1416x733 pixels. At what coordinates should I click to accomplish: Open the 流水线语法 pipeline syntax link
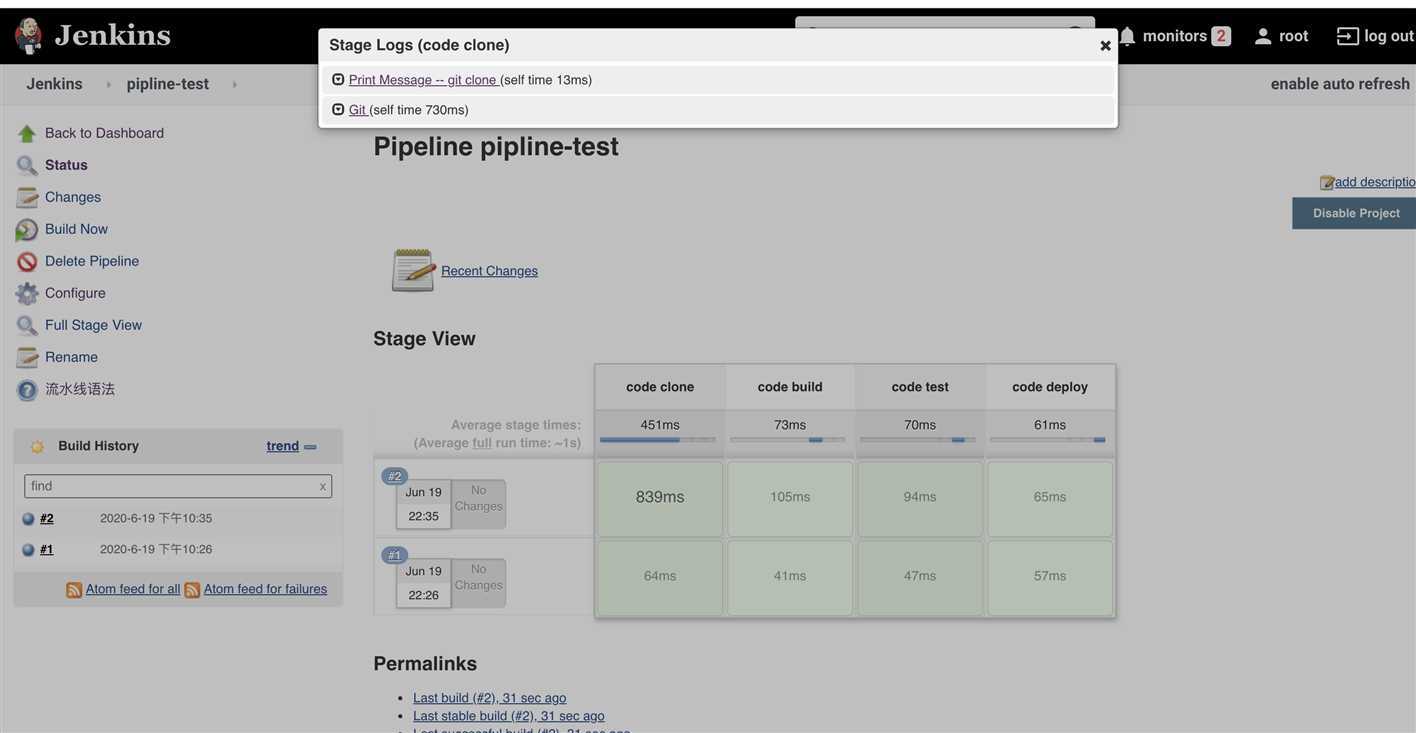pyautogui.click(x=80, y=389)
